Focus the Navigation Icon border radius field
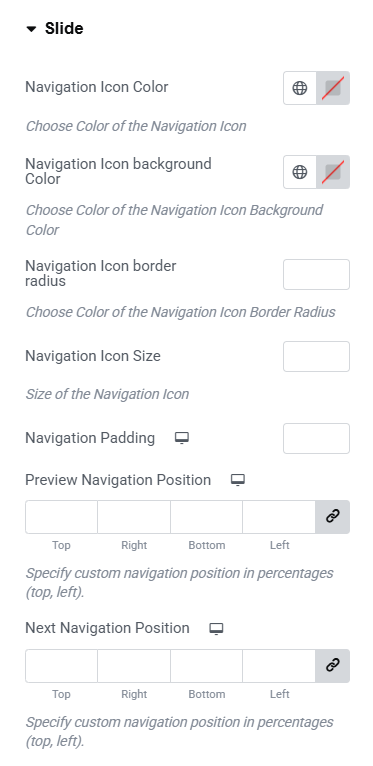This screenshot has height=766, width=373. click(316, 274)
